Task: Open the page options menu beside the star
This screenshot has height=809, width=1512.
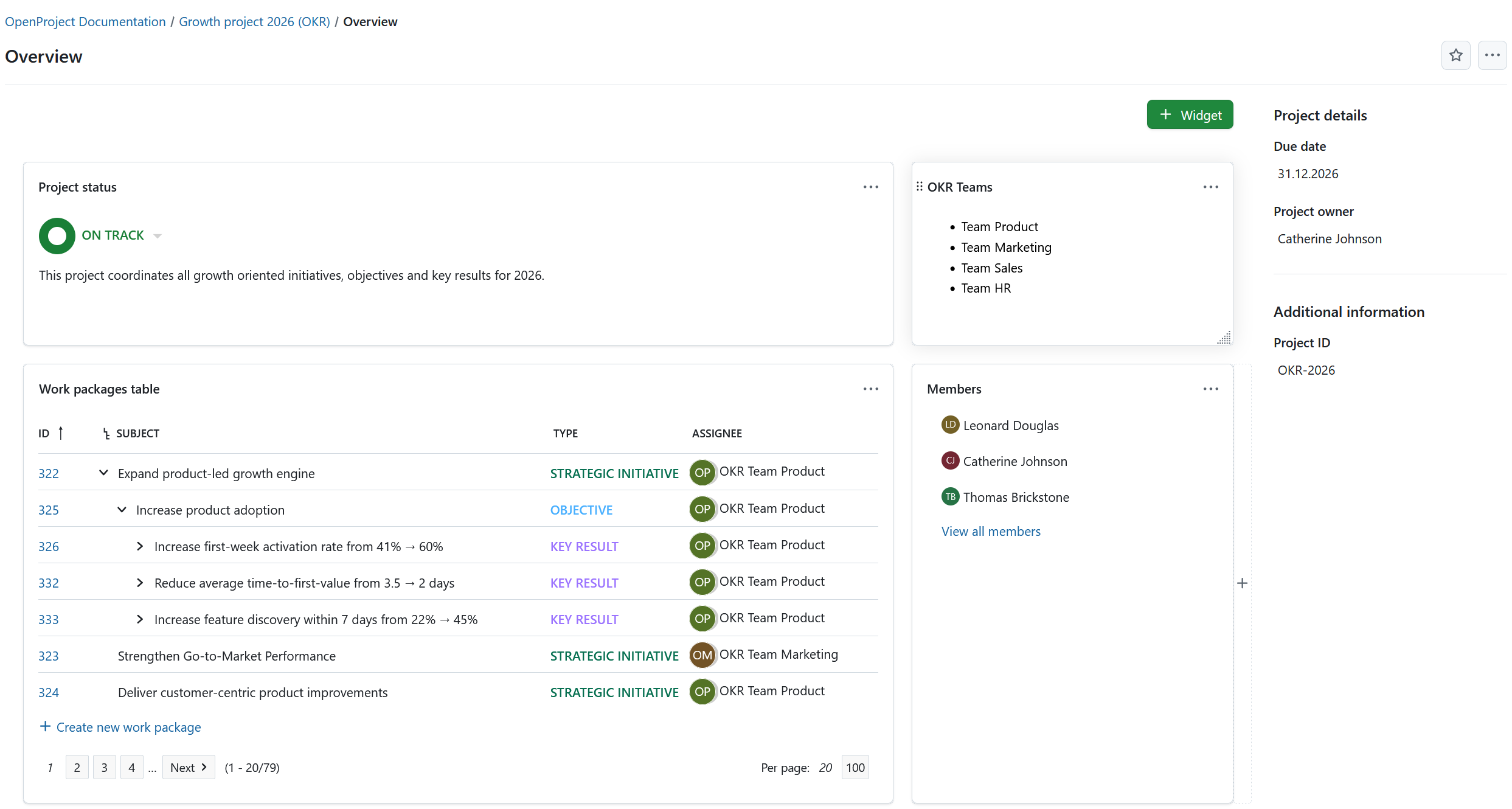Action: coord(1493,55)
